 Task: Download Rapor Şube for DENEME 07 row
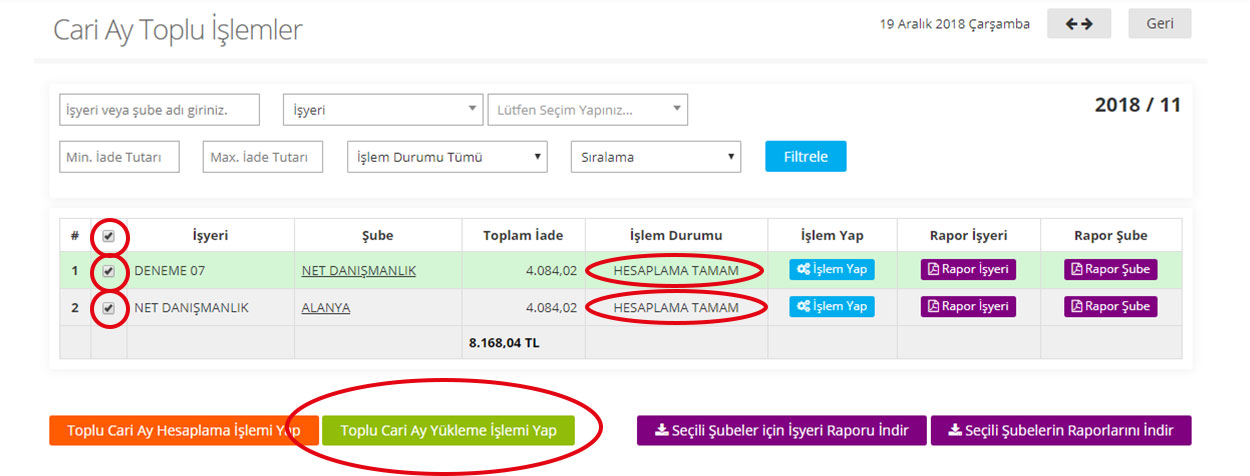pyautogui.click(x=1111, y=269)
